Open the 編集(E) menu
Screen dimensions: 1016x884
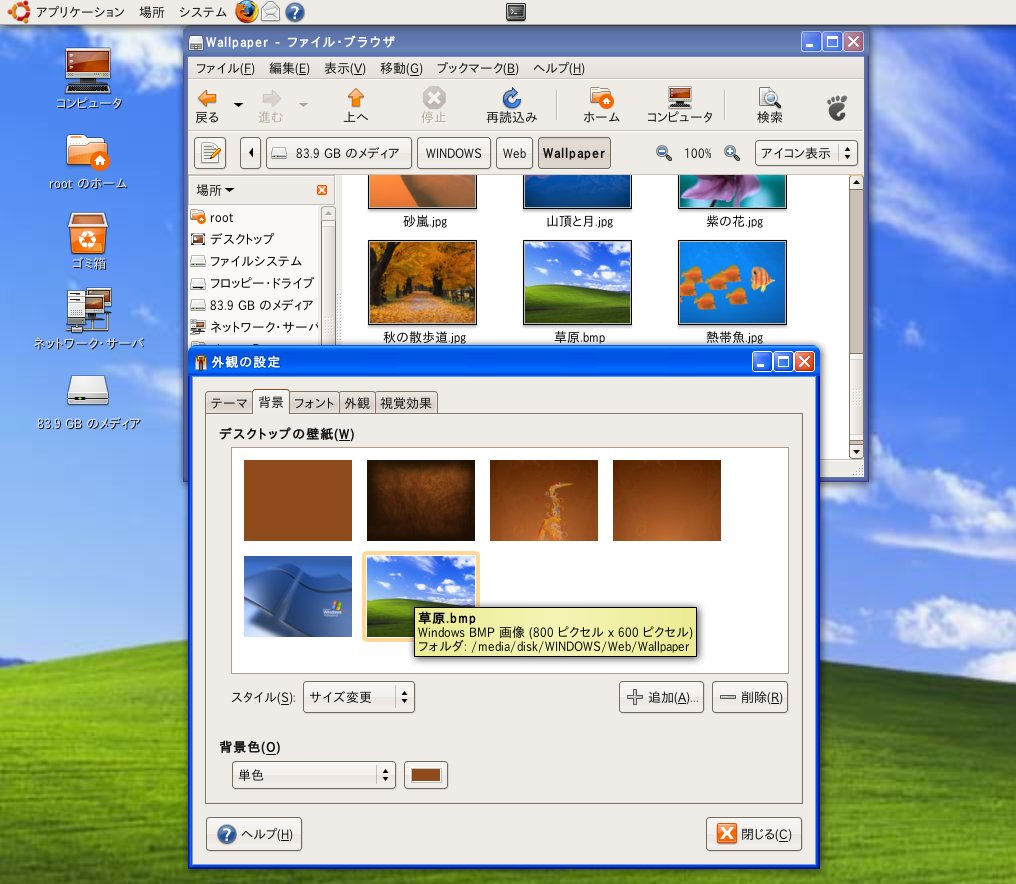click(289, 68)
